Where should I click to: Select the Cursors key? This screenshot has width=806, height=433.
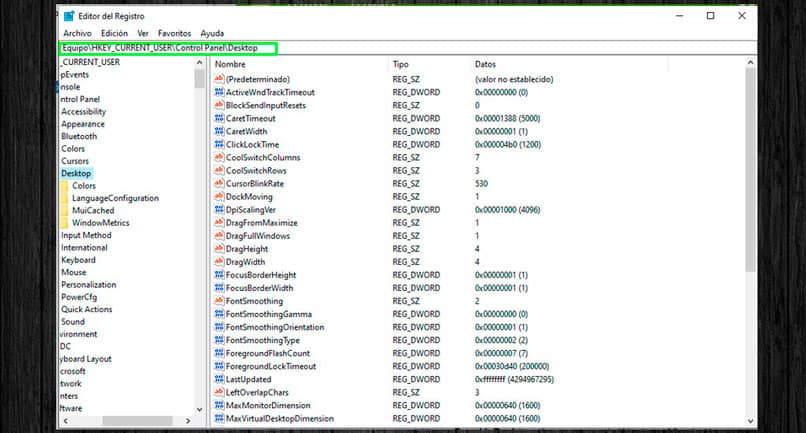tap(75, 161)
